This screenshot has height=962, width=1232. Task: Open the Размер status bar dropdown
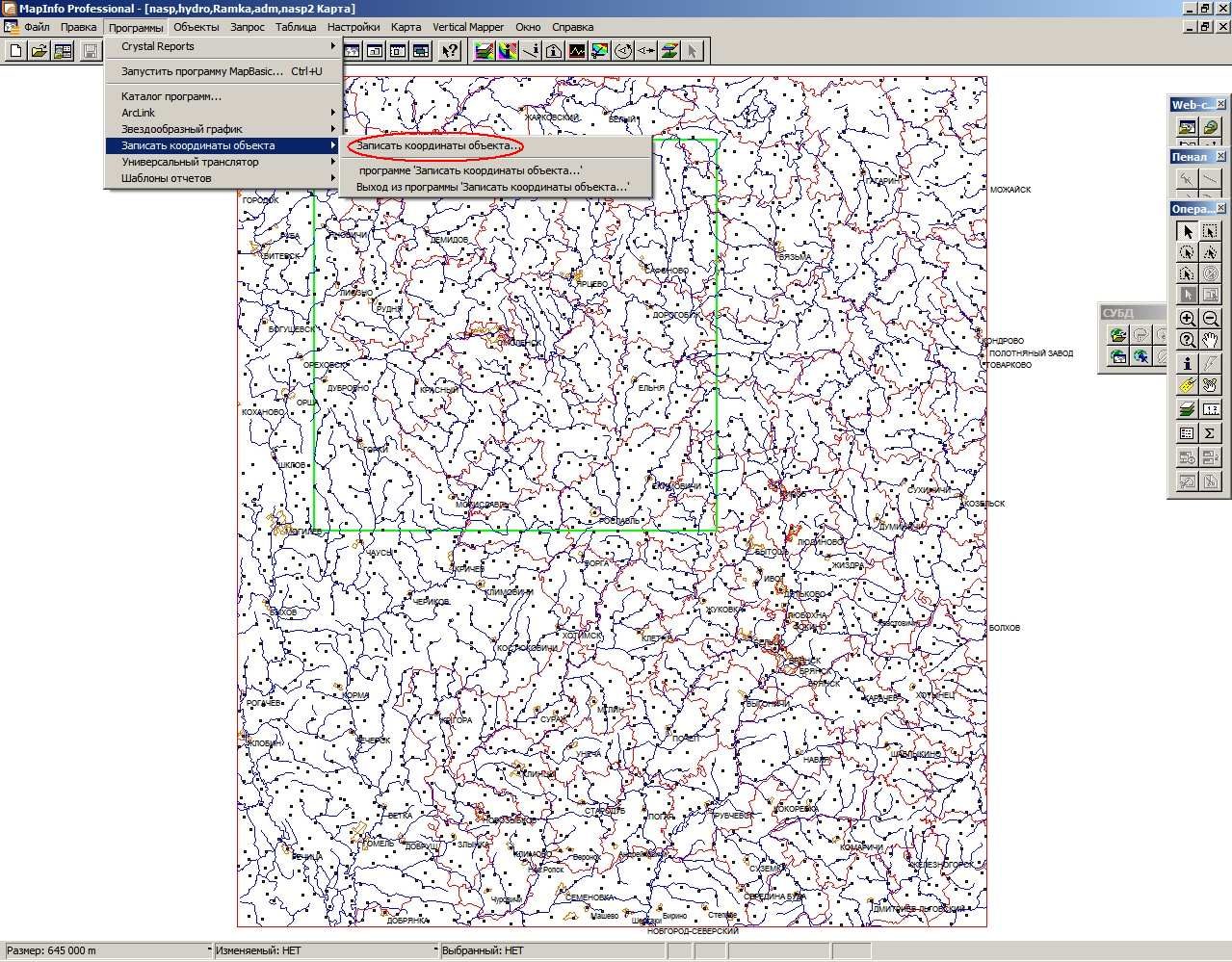click(x=209, y=950)
